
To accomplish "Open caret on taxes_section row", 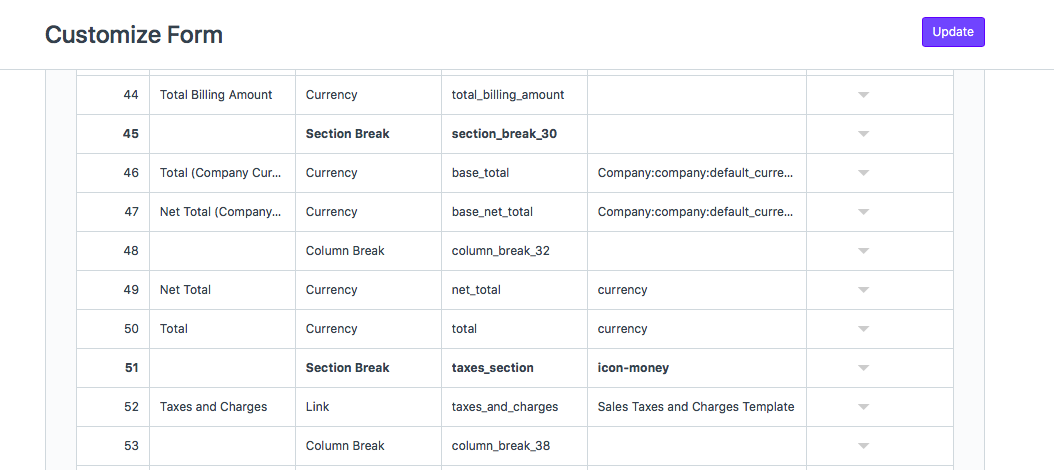I will click(x=864, y=368).
